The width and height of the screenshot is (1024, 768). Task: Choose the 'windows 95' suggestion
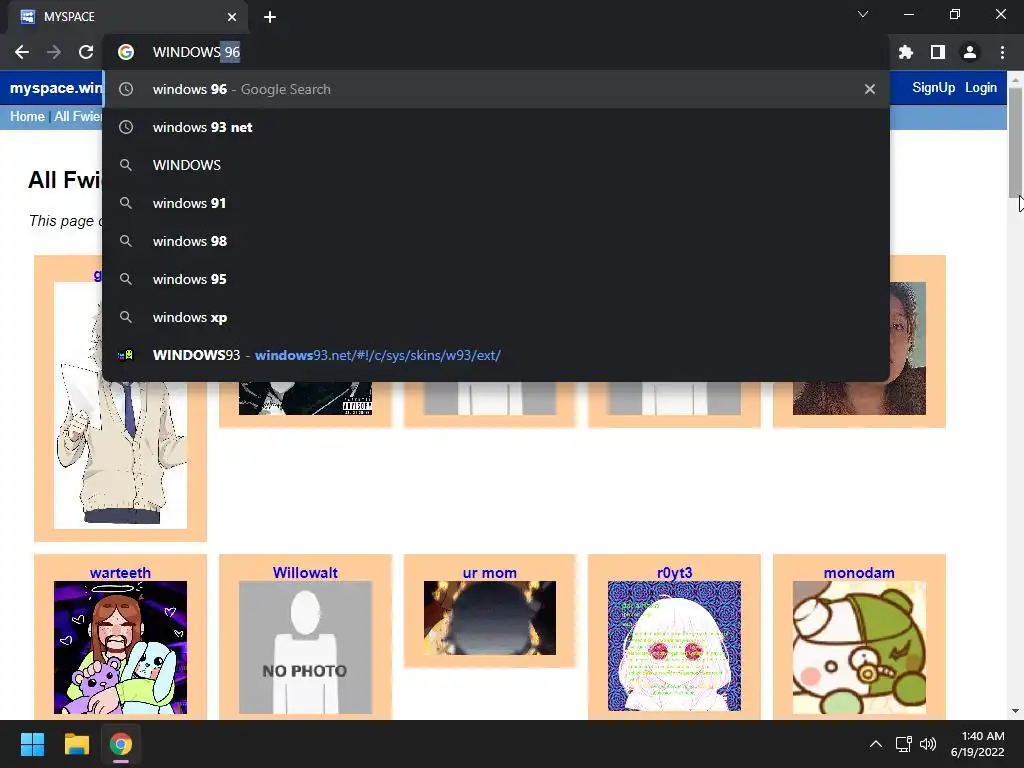[x=496, y=279]
